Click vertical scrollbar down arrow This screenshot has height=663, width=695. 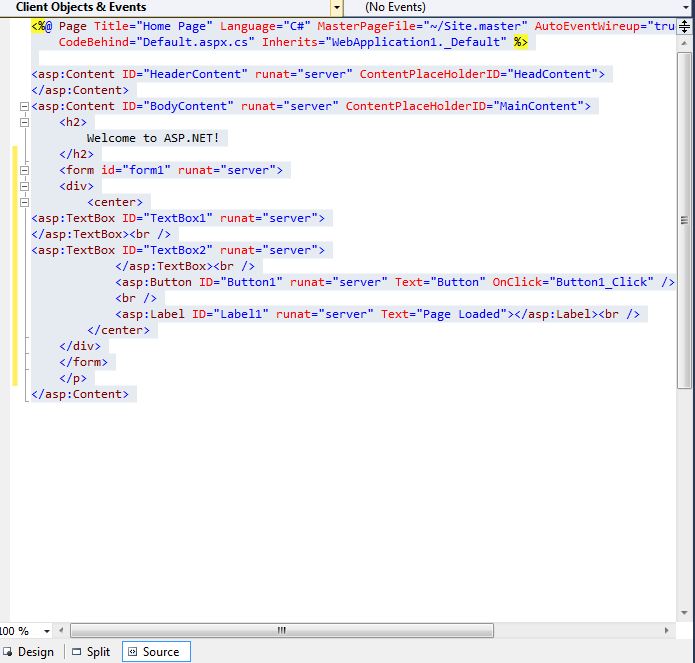tap(684, 613)
